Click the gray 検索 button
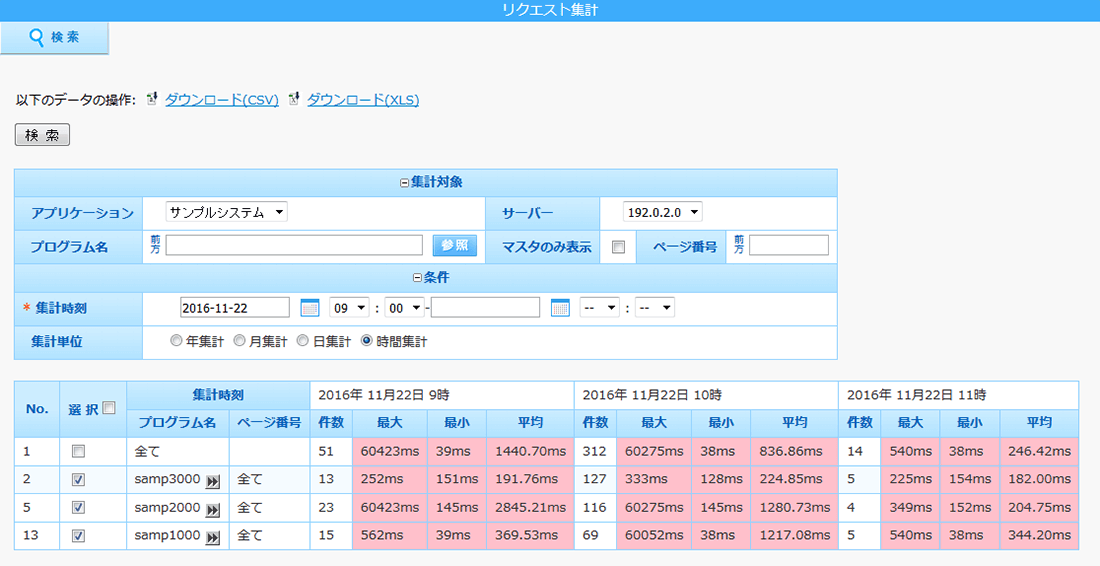1100x566 pixels. click(42, 135)
